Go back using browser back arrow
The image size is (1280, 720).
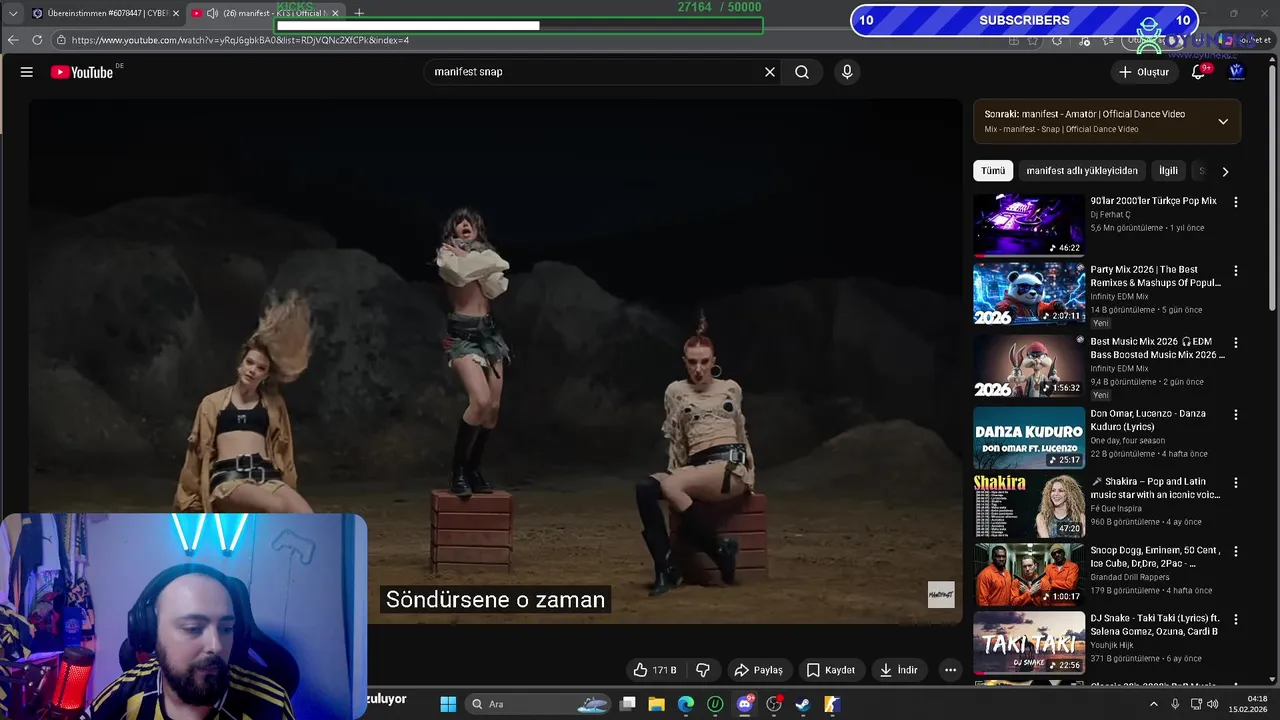coord(13,40)
